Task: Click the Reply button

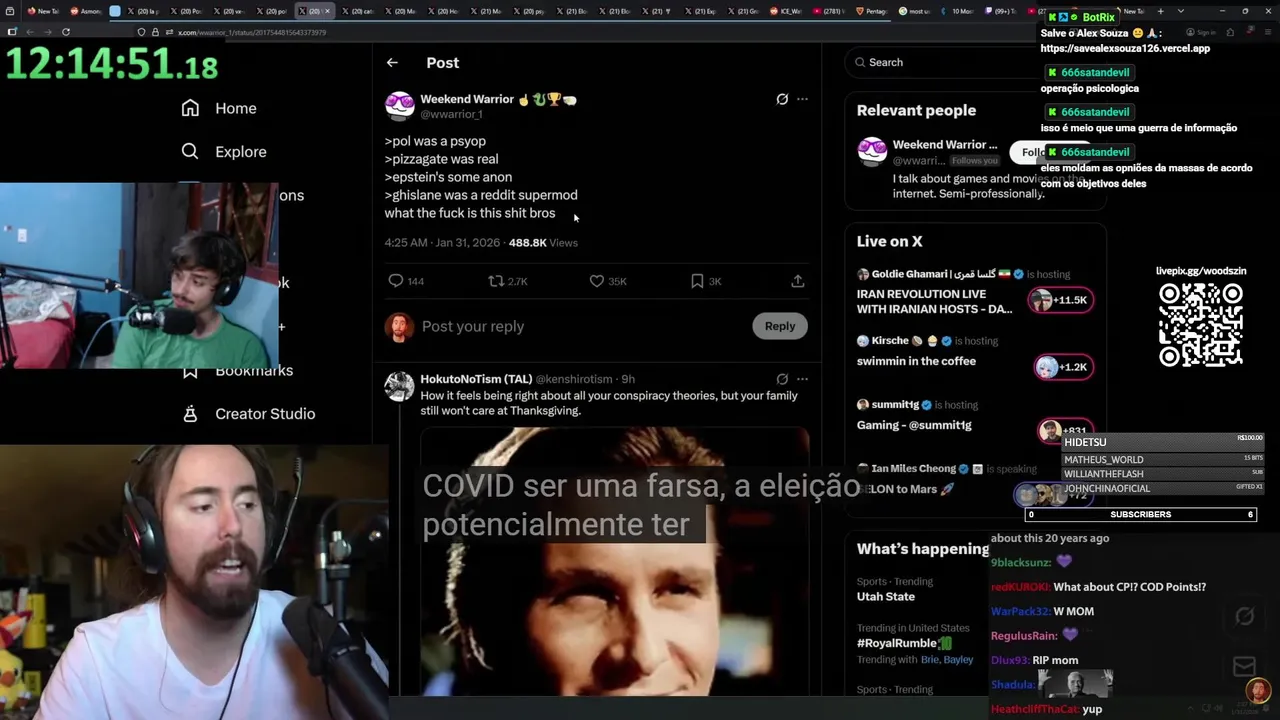Action: (x=780, y=326)
